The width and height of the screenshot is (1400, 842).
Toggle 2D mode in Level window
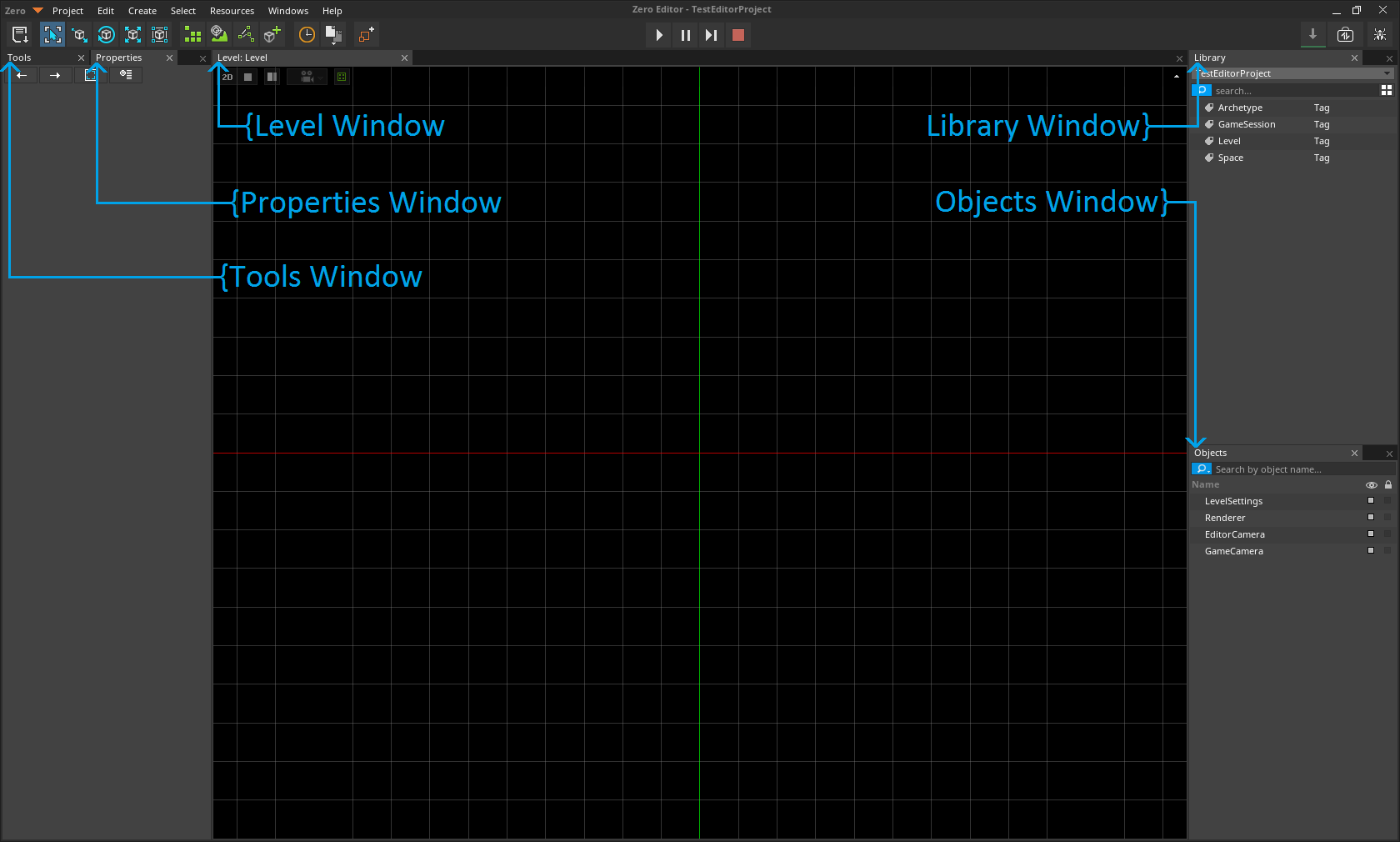pos(227,77)
